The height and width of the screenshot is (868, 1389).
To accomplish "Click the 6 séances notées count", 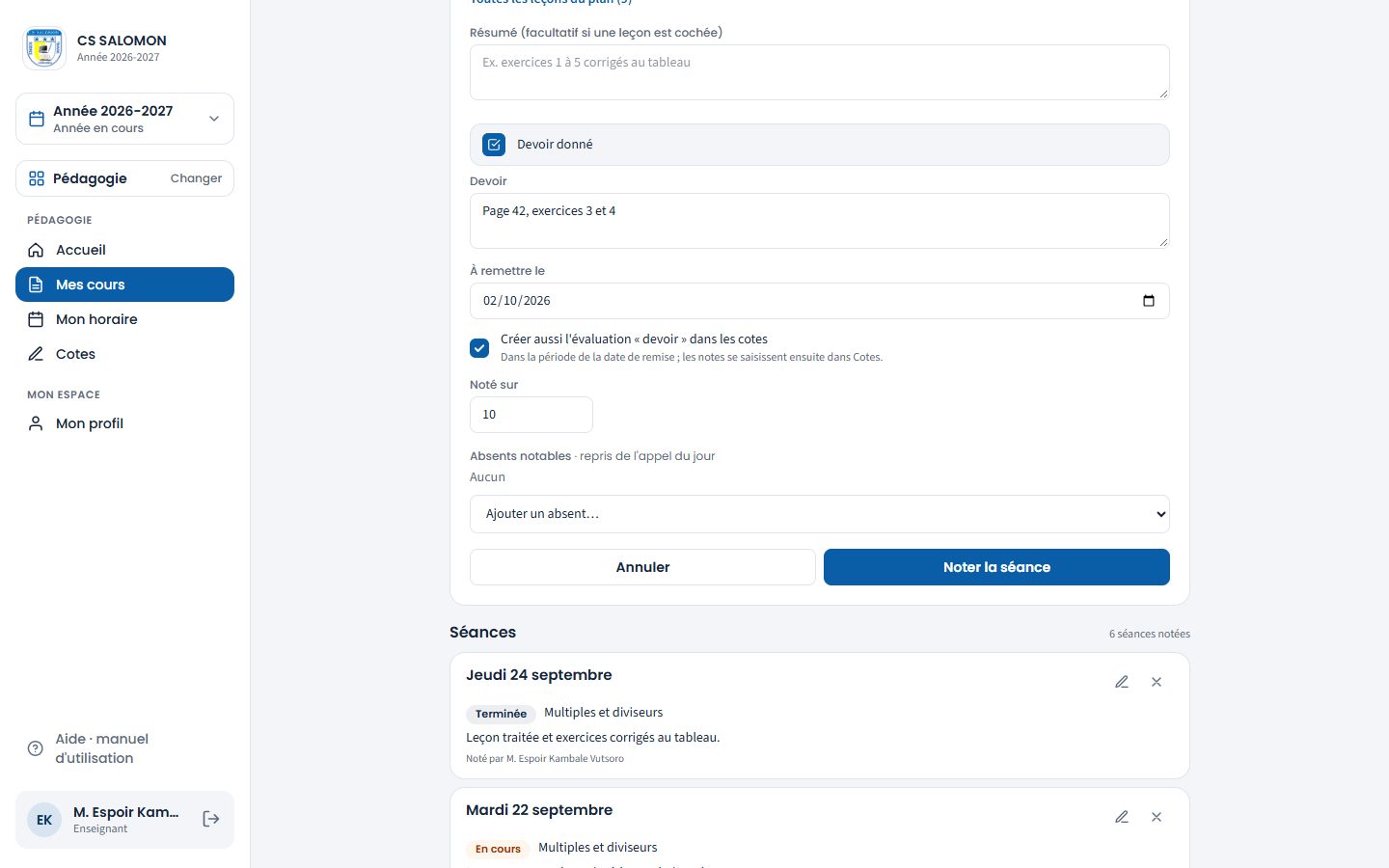I will pos(1150,634).
